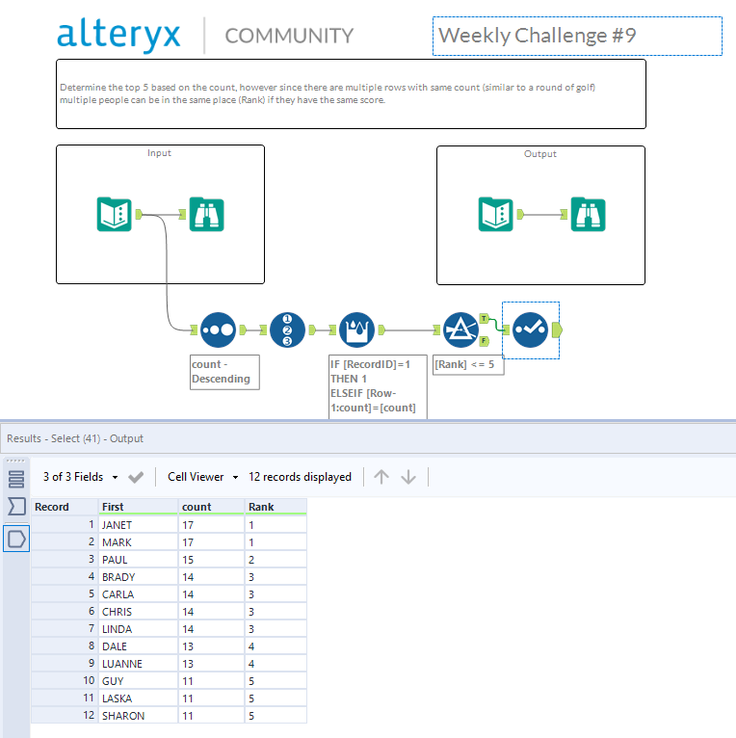Click the Filter tool's True output anchor

click(484, 319)
